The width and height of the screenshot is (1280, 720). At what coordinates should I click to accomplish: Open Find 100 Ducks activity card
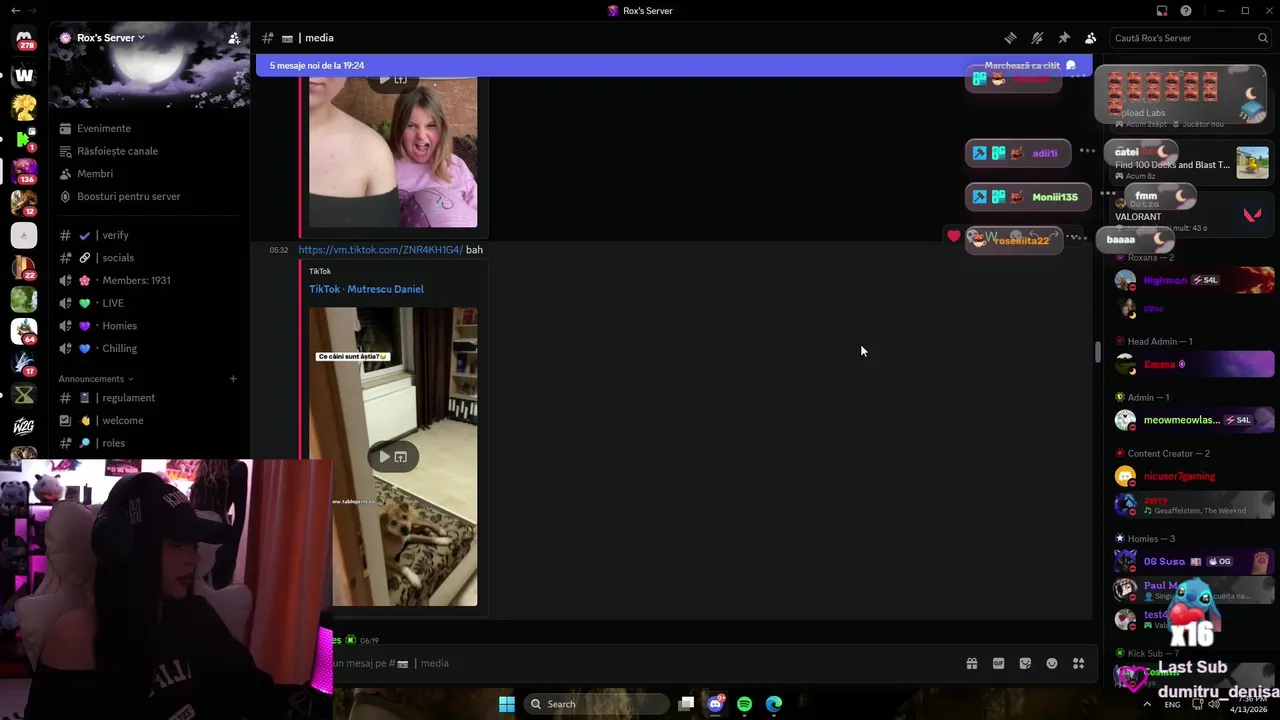(1190, 162)
